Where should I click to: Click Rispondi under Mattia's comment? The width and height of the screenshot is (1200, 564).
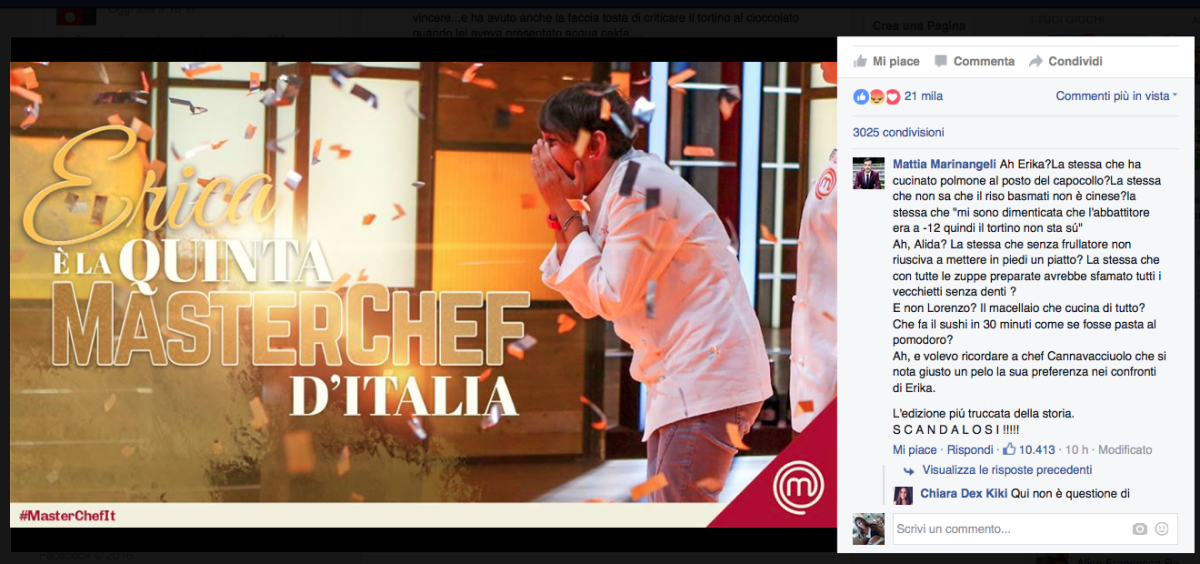[x=970, y=450]
